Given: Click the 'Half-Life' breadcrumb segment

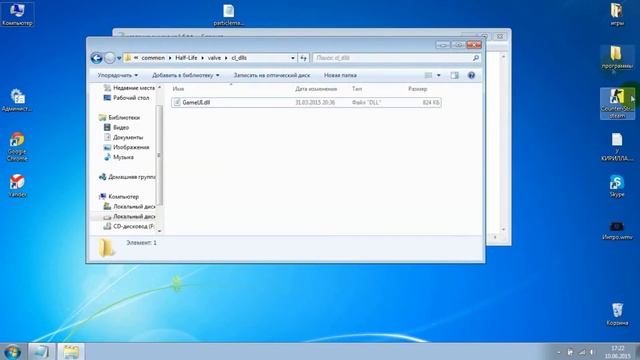Looking at the screenshot, I should click(x=186, y=58).
